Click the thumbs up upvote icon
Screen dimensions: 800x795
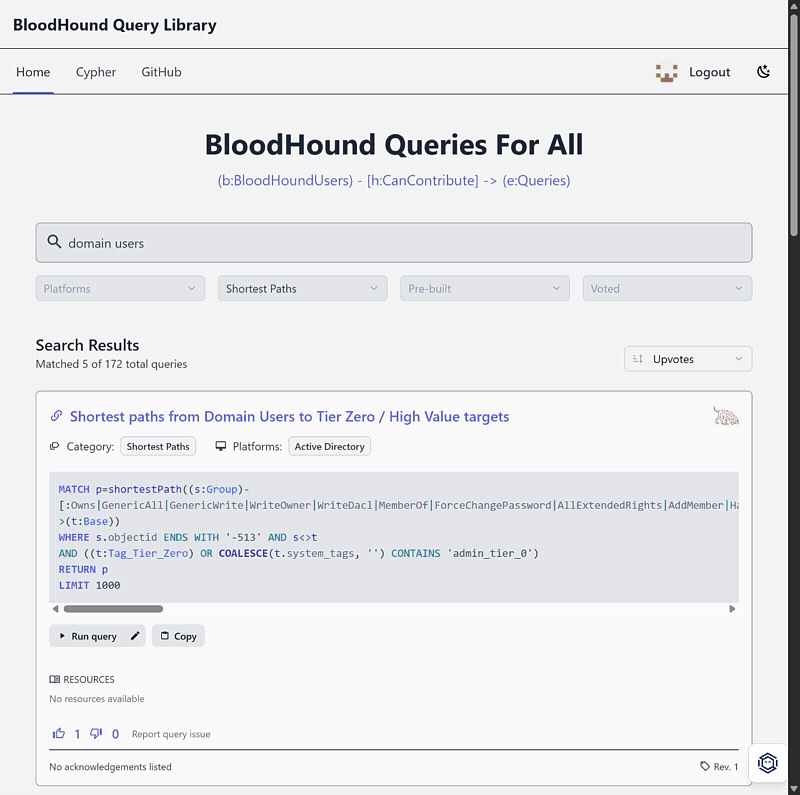click(59, 734)
